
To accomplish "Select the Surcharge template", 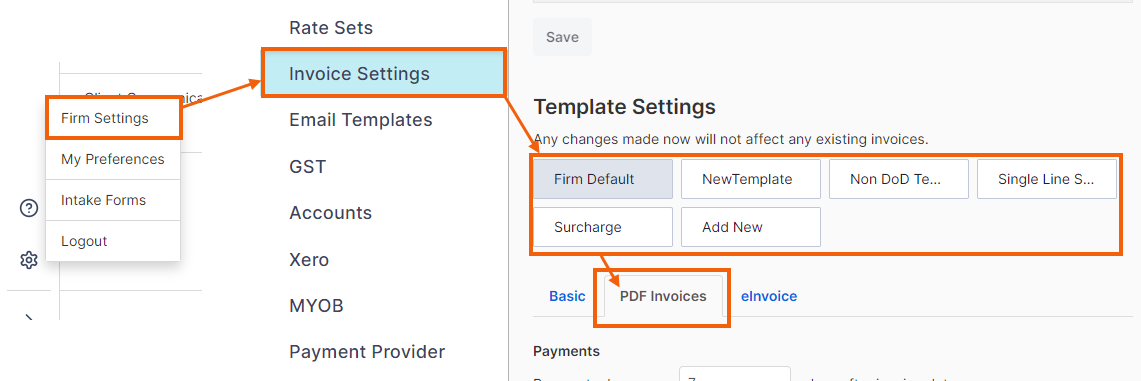I will (603, 227).
